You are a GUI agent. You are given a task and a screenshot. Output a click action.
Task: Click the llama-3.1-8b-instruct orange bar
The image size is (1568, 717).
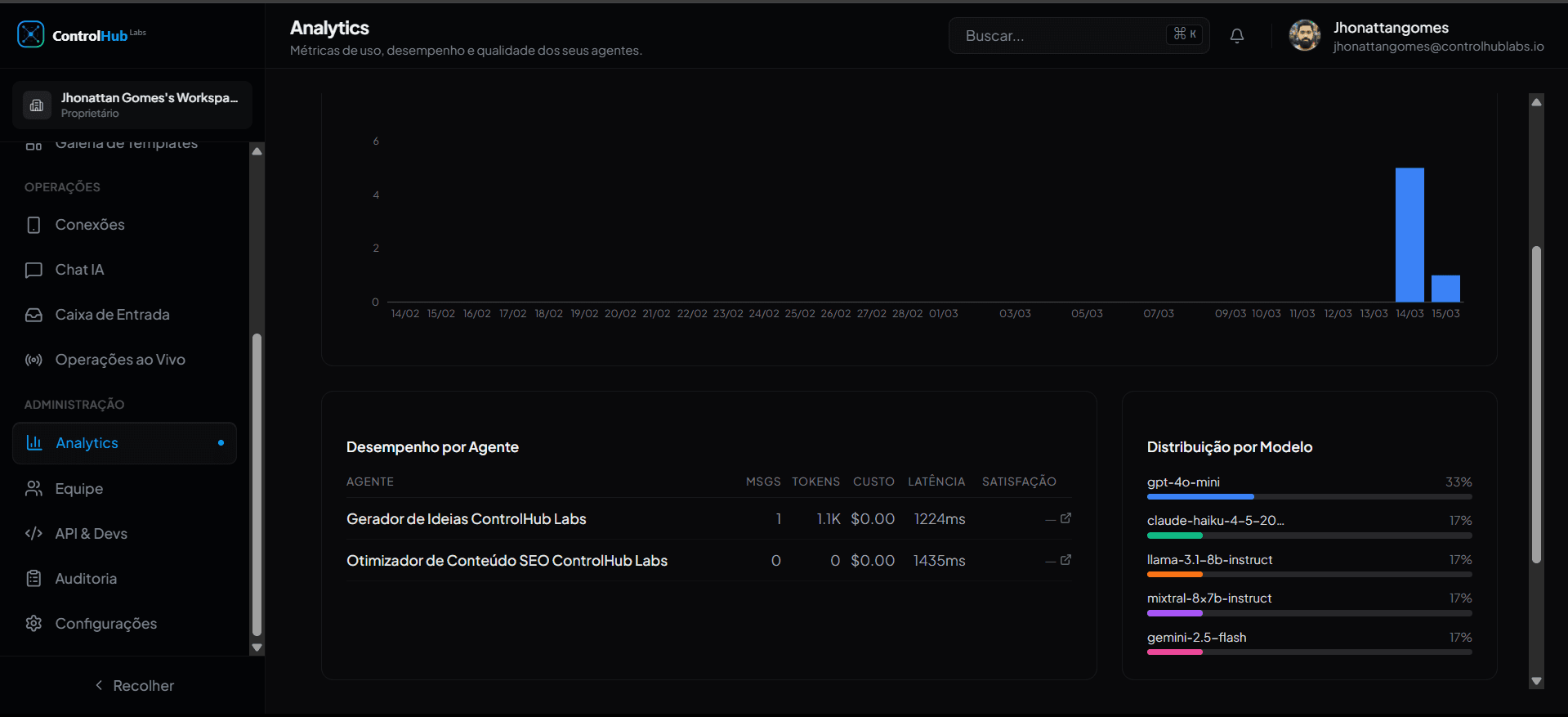click(1175, 575)
